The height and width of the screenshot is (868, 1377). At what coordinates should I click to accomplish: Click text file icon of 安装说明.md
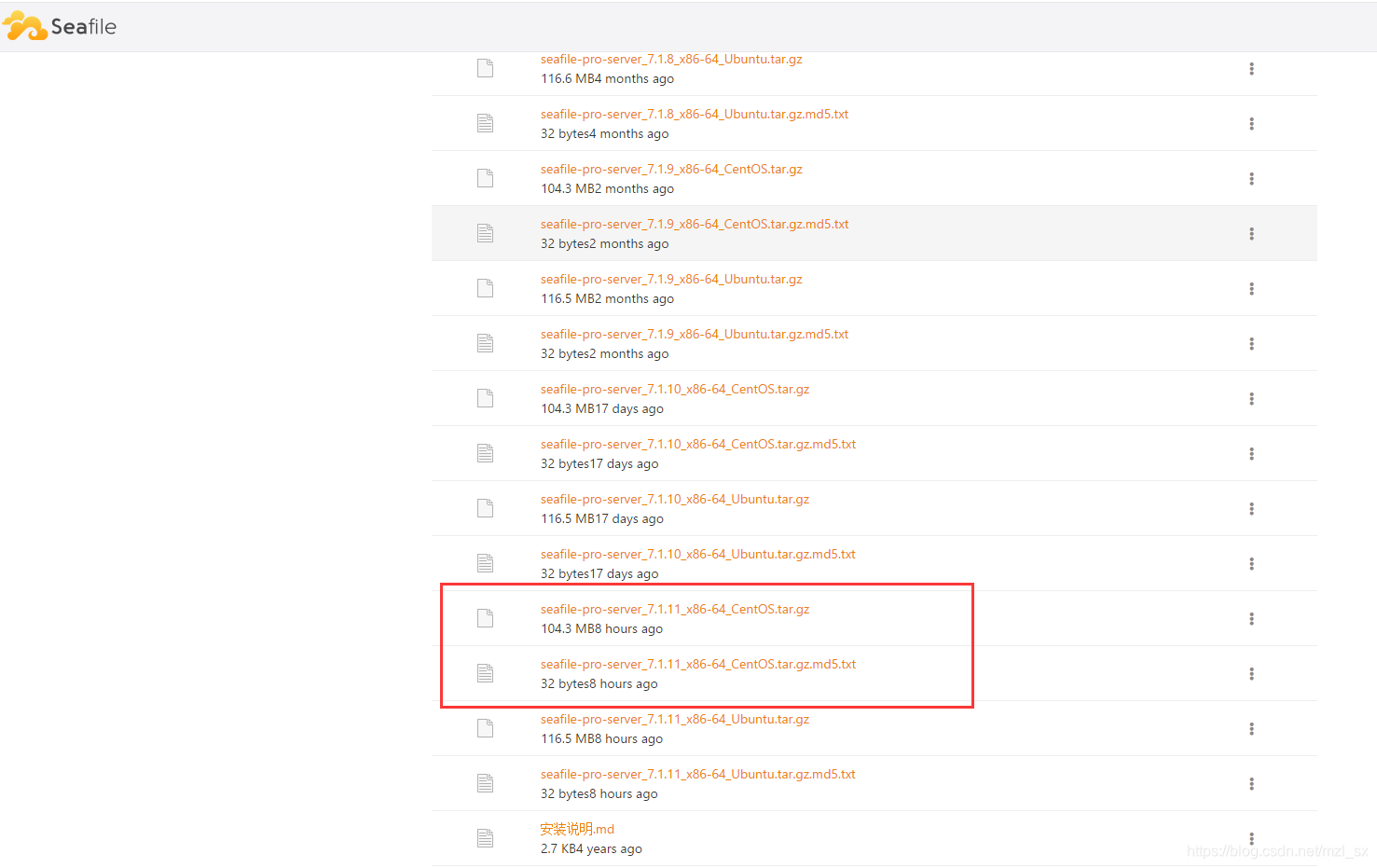(x=485, y=838)
